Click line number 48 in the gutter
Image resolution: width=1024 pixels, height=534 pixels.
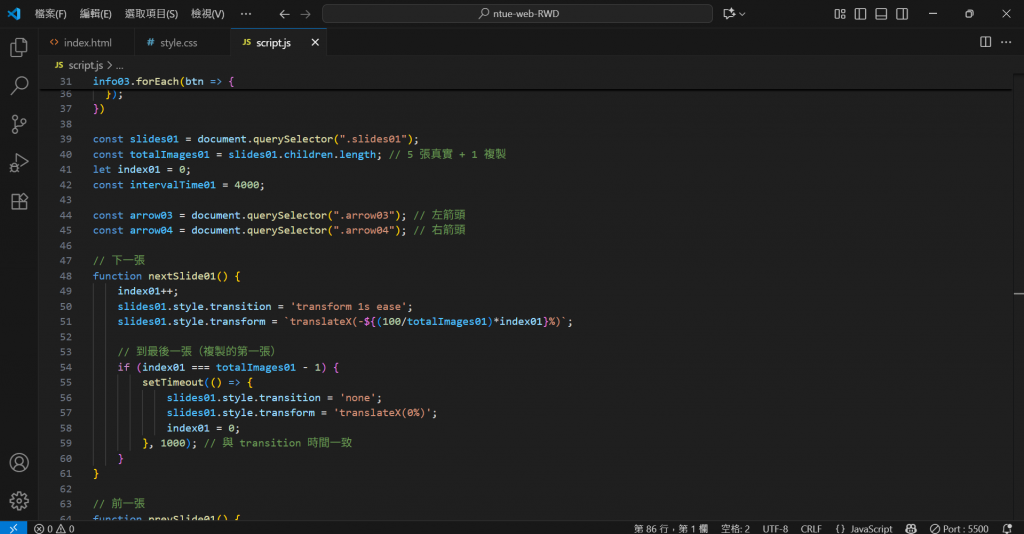(65, 276)
